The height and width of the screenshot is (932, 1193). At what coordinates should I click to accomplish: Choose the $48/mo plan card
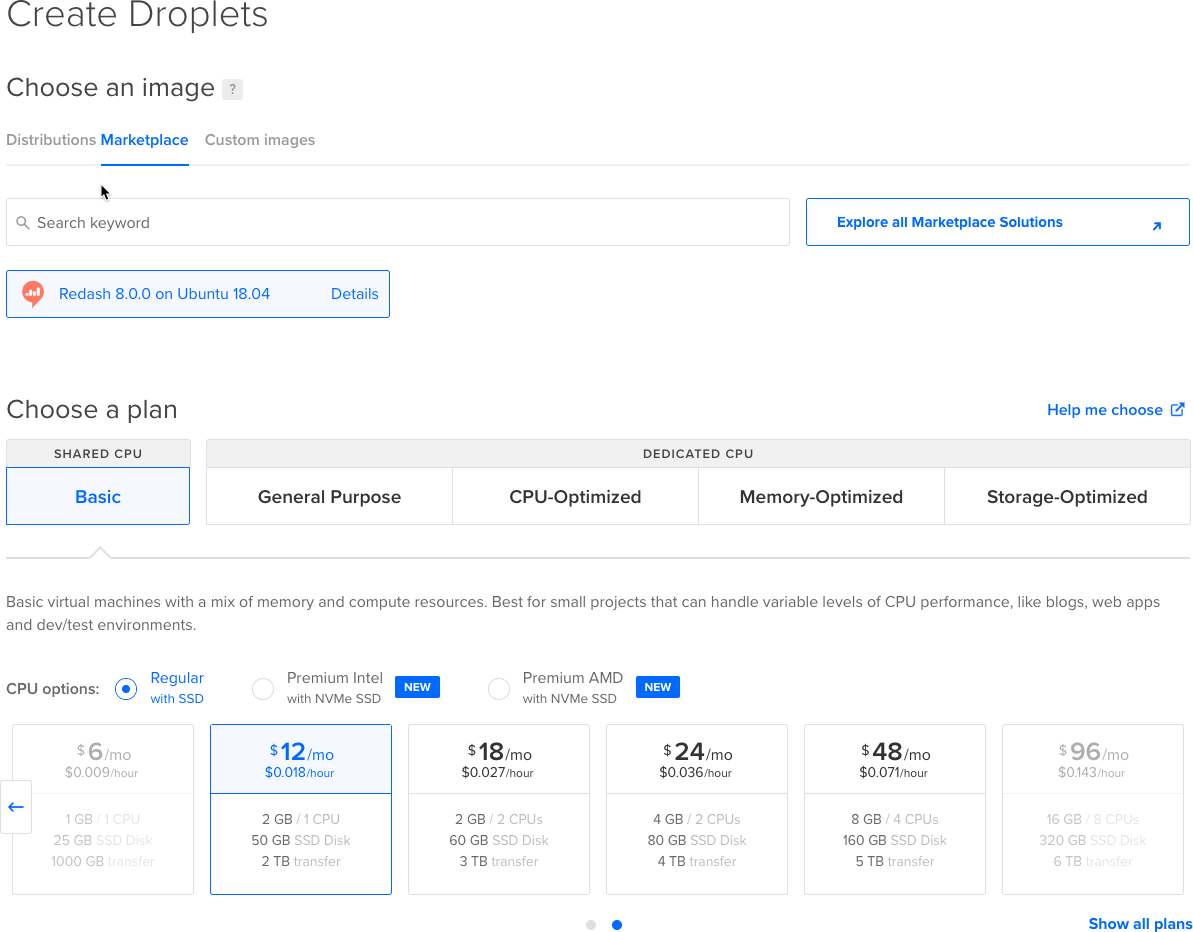pos(895,810)
